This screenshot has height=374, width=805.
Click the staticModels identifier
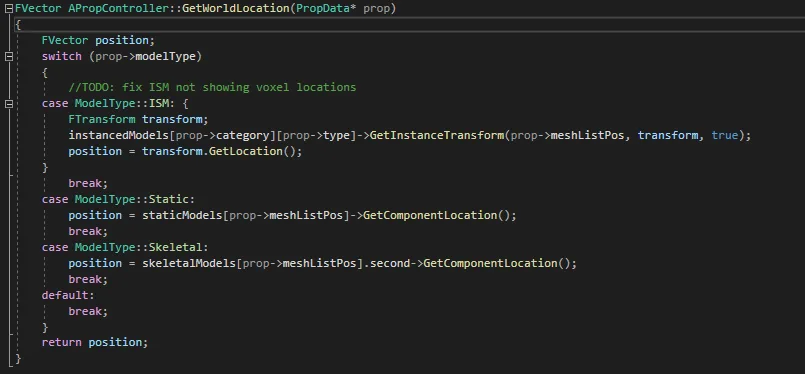pyautogui.click(x=182, y=215)
